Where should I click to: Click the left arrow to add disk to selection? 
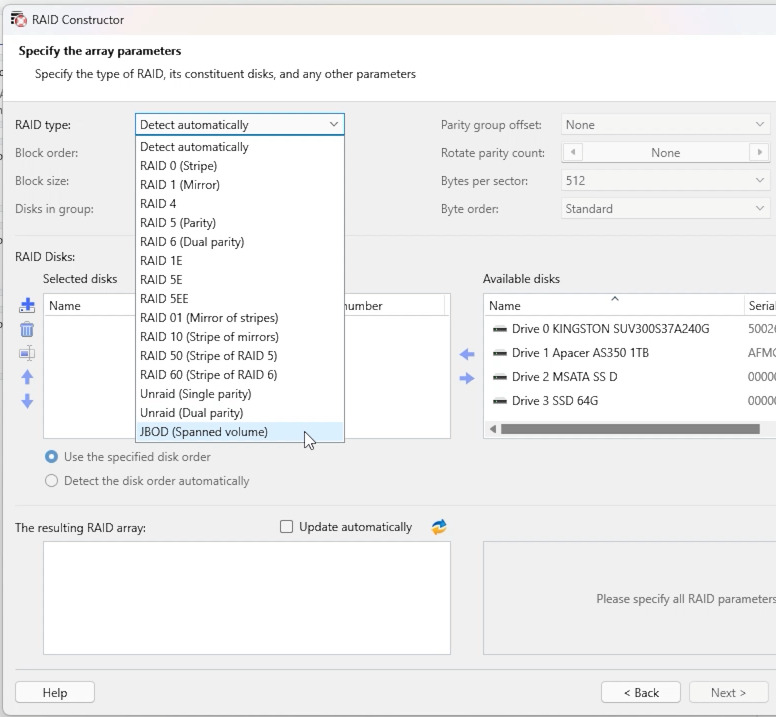pyautogui.click(x=467, y=354)
